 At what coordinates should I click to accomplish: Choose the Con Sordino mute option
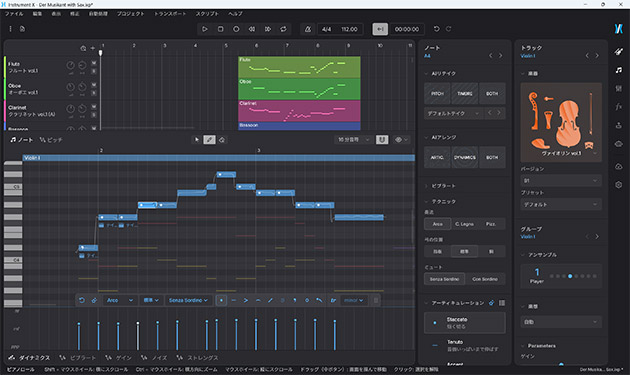[x=485, y=279]
